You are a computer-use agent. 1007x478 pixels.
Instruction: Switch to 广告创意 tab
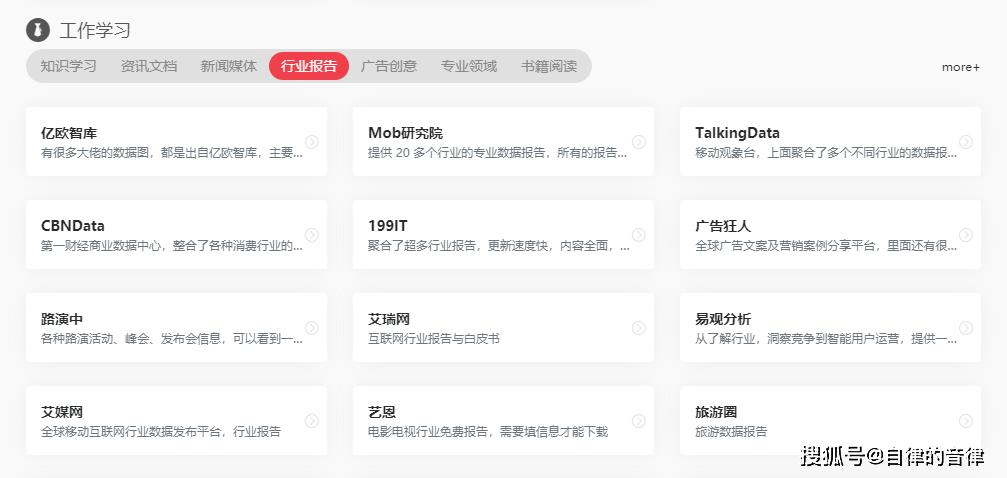[x=389, y=66]
